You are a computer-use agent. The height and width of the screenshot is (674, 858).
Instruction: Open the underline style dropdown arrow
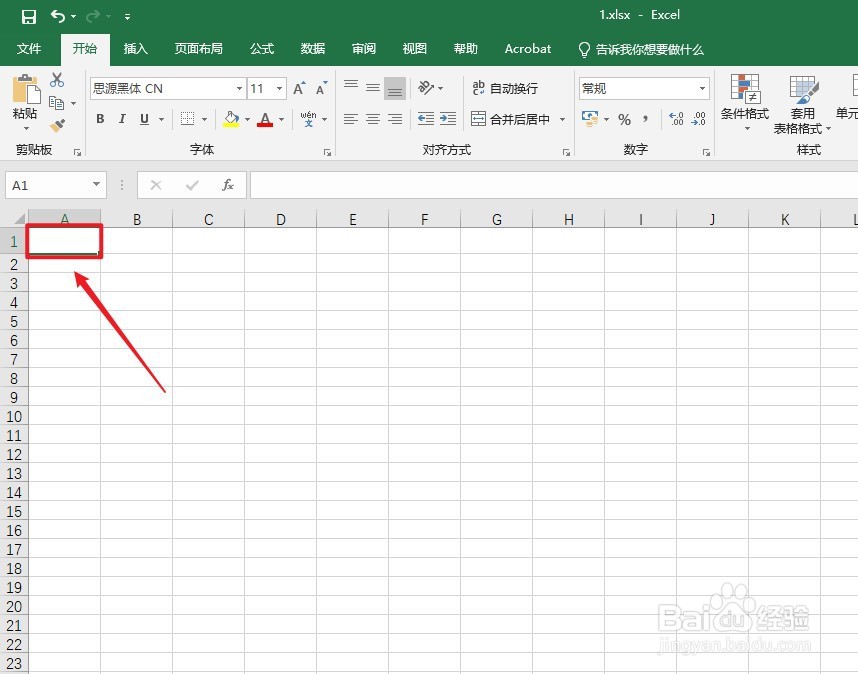click(161, 119)
